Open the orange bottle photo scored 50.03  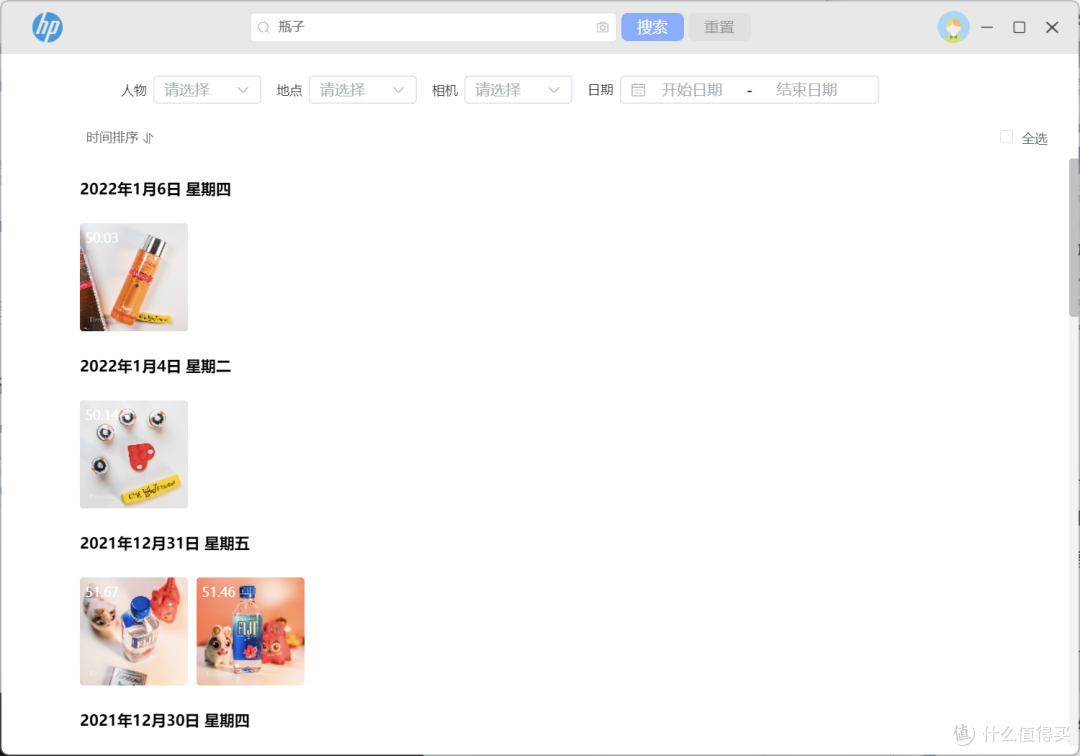coord(134,277)
